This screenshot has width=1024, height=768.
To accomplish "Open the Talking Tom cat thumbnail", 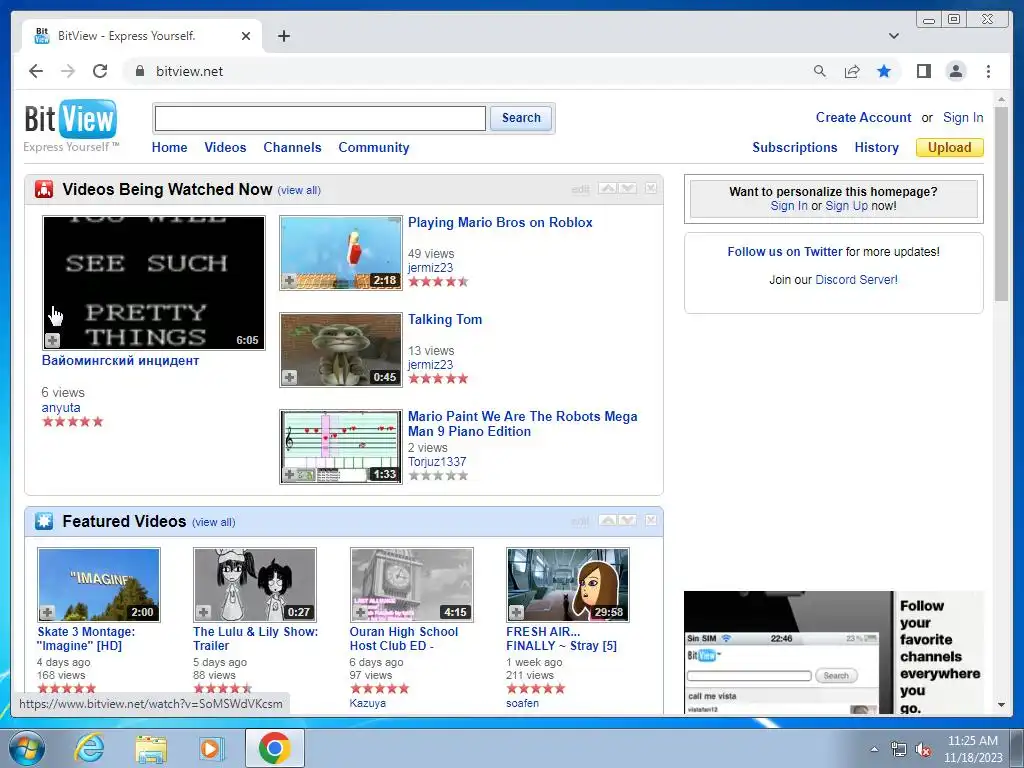I will point(341,349).
